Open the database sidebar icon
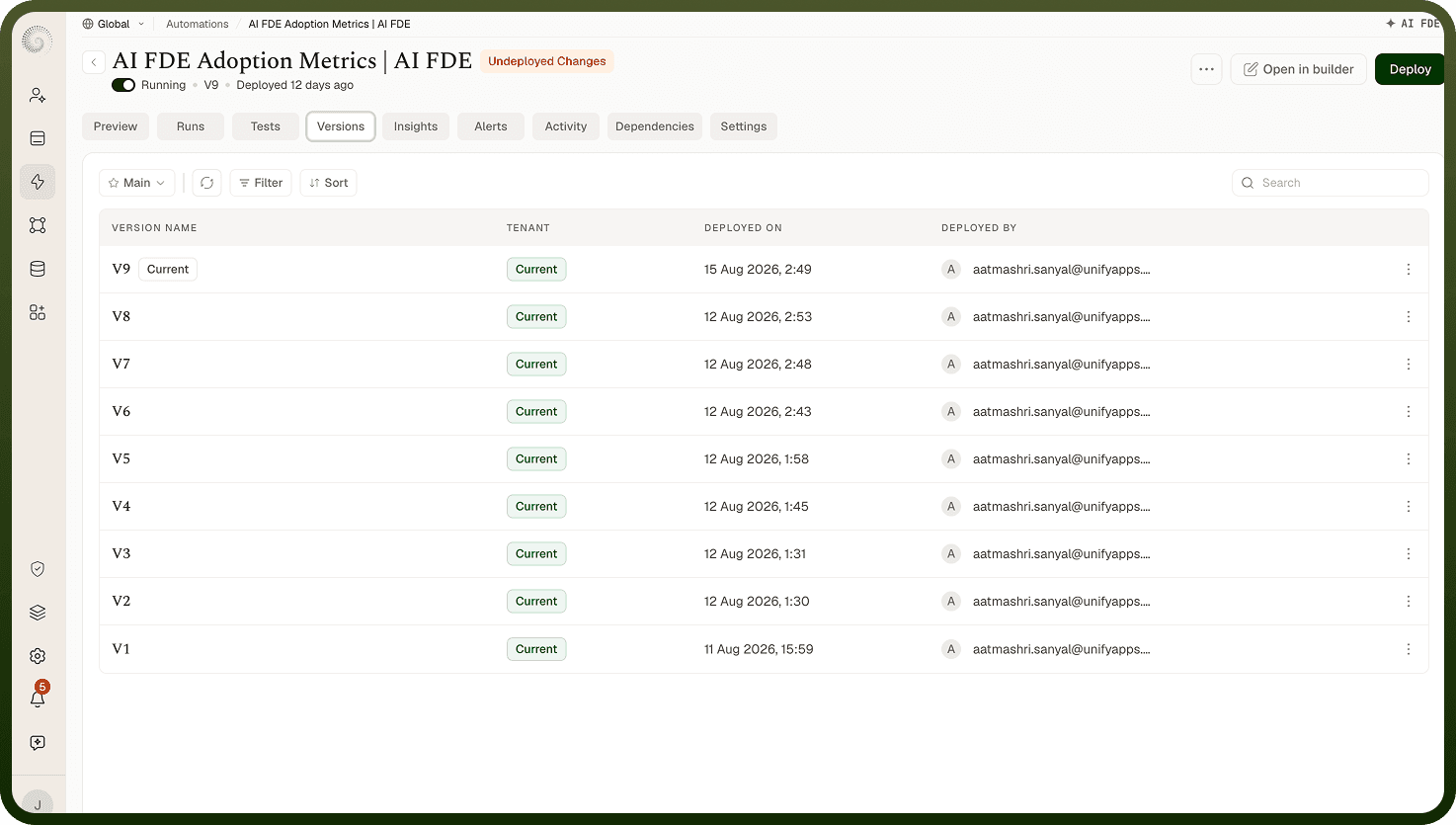 pos(38,269)
